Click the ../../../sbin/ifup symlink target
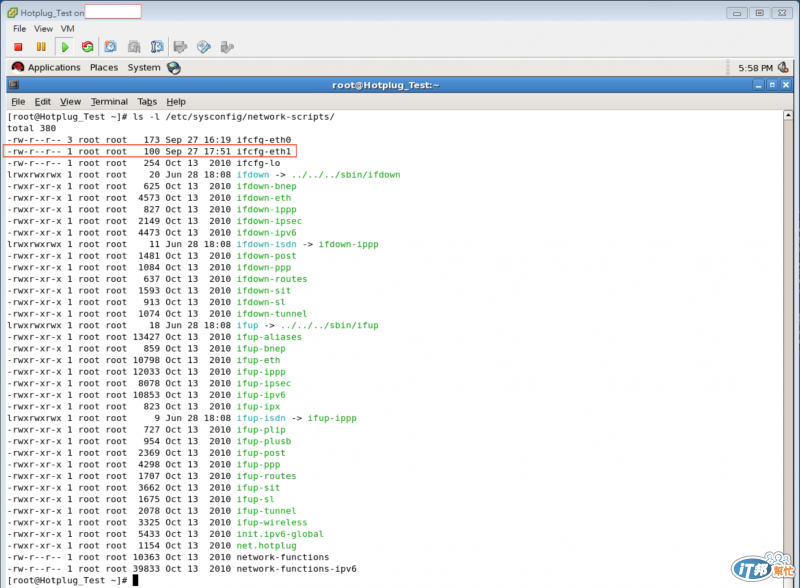Viewport: 800px width, 588px height. coord(330,326)
